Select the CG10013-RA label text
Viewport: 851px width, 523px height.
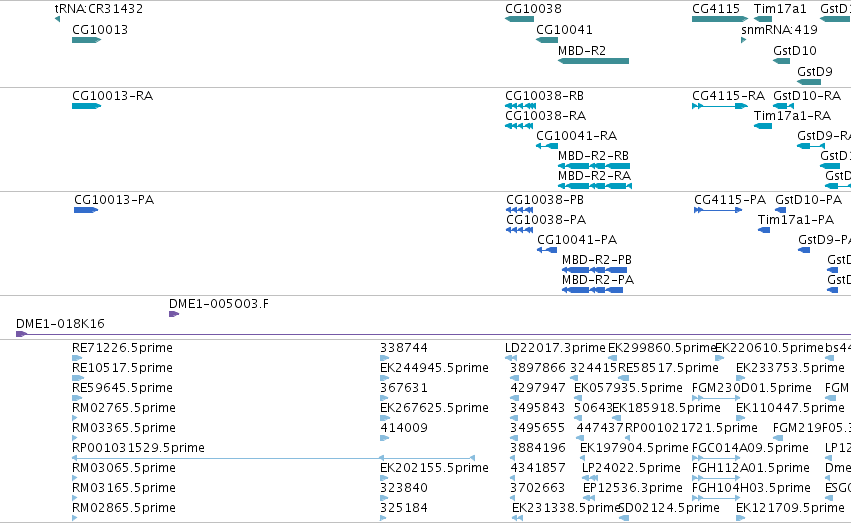pyautogui.click(x=112, y=96)
